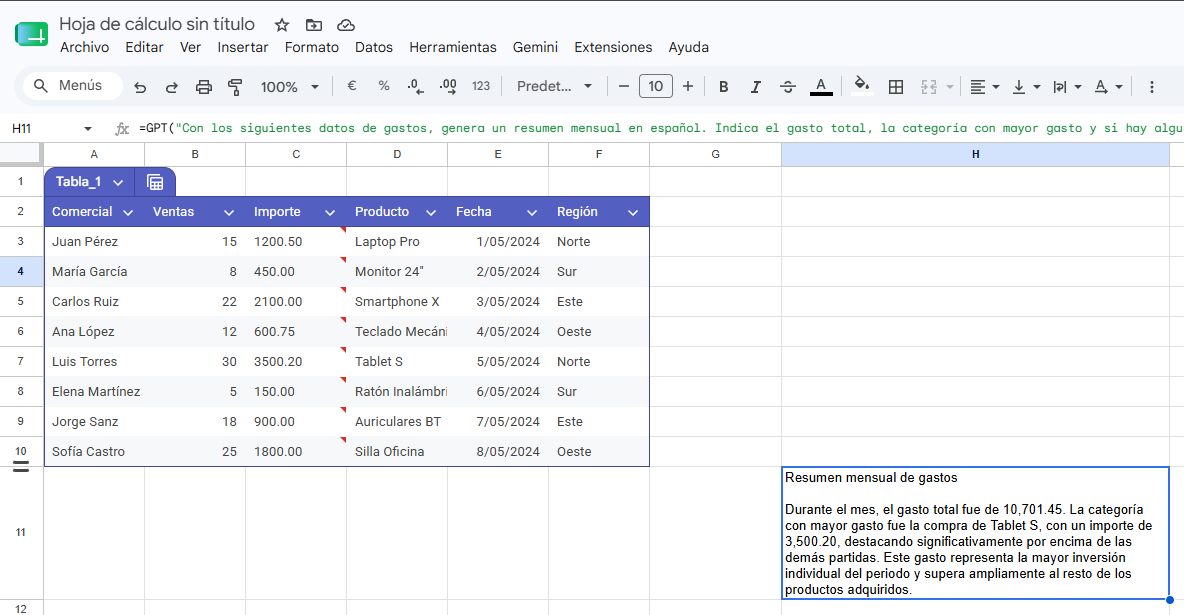Viewport: 1184px width, 615px height.
Task: Open vertical align dropdown
Action: point(1025,87)
